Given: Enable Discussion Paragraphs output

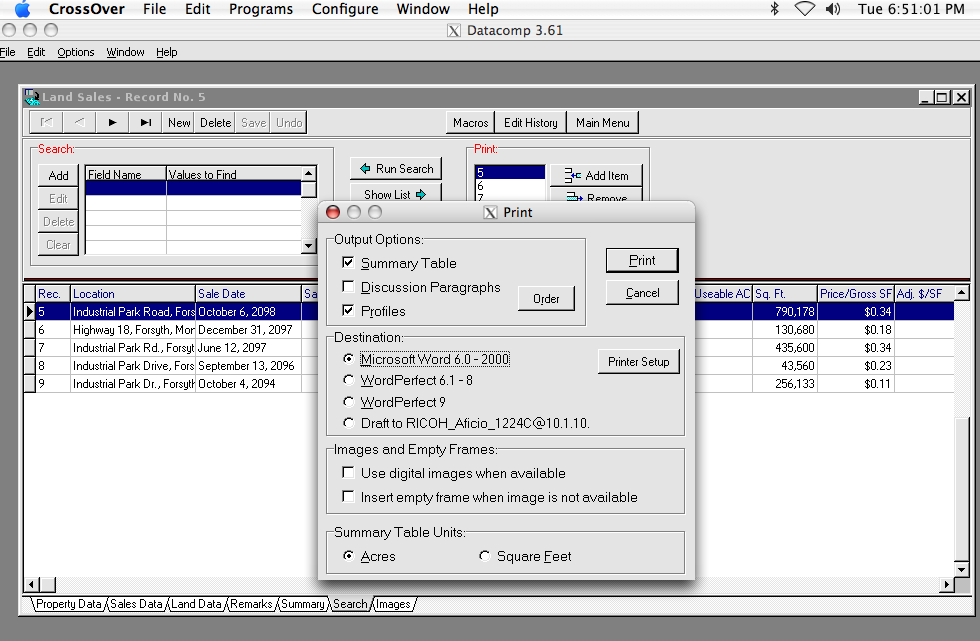Looking at the screenshot, I should click(347, 285).
